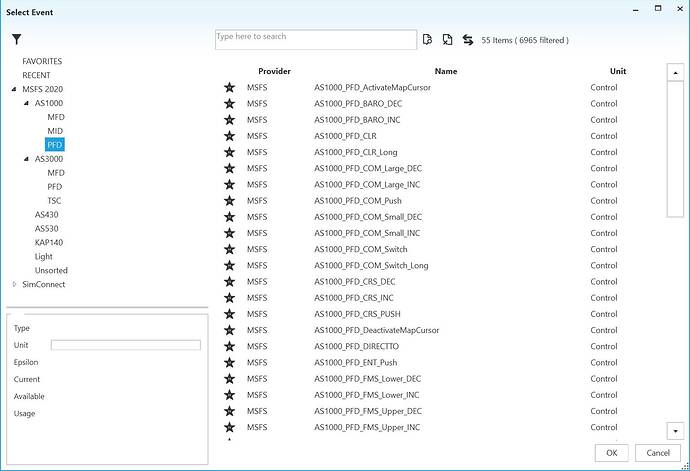Collapse the AS1000 tree node
Viewport: 690px width, 471px height.
pyautogui.click(x=26, y=103)
